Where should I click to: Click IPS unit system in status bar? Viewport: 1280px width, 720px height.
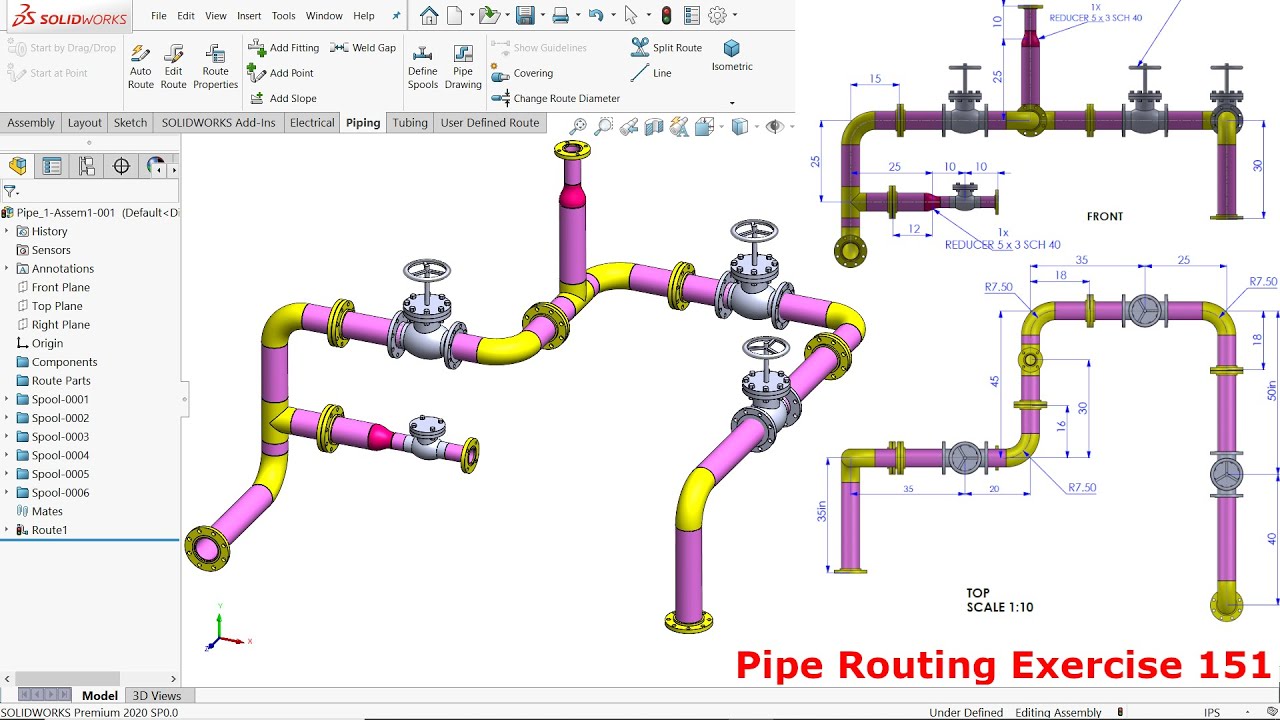(x=1212, y=712)
